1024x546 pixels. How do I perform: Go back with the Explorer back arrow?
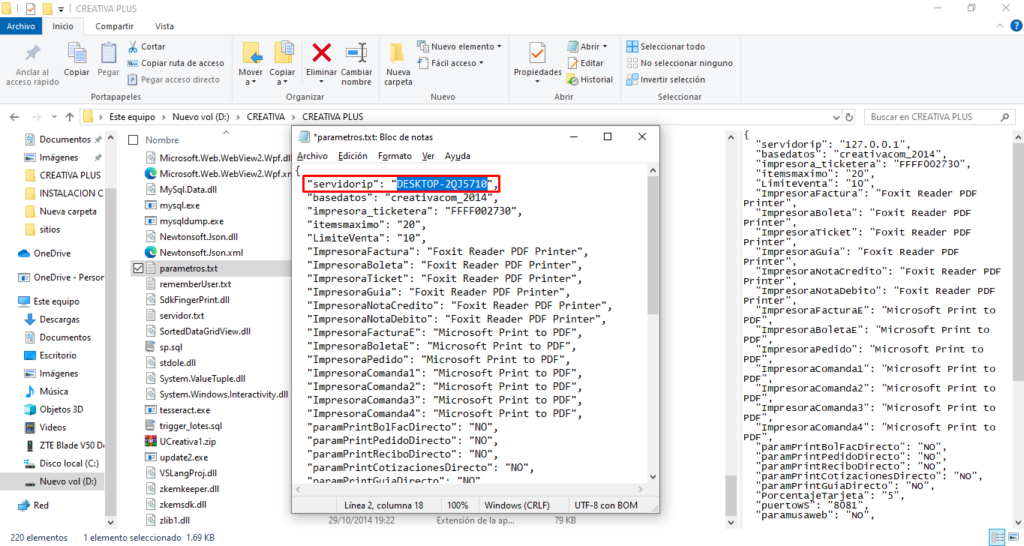click(14, 117)
